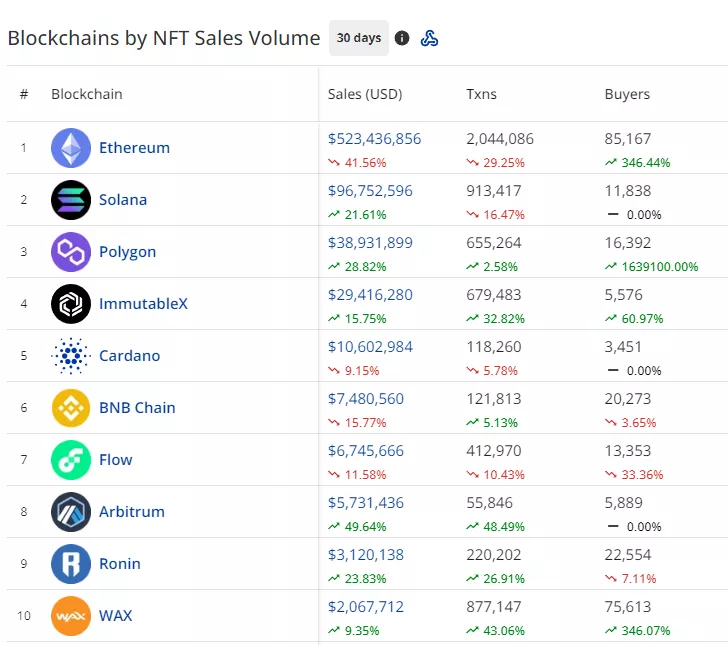Open the Polygon blockchain link
The height and width of the screenshot is (645, 728).
point(127,252)
